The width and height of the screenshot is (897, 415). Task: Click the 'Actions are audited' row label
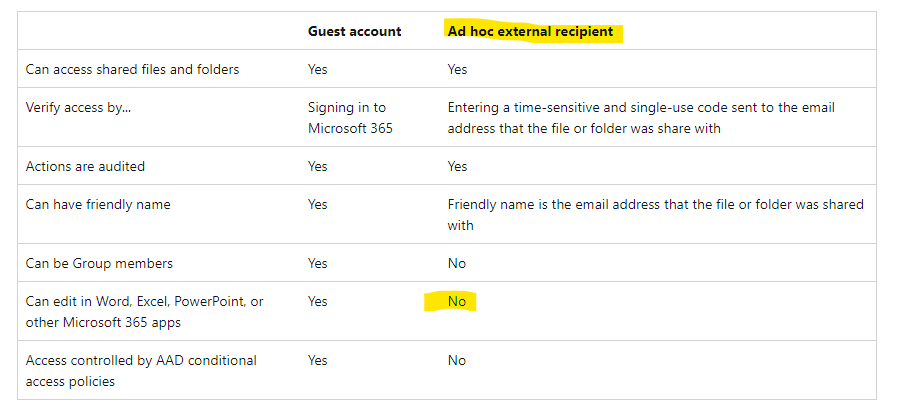click(84, 166)
